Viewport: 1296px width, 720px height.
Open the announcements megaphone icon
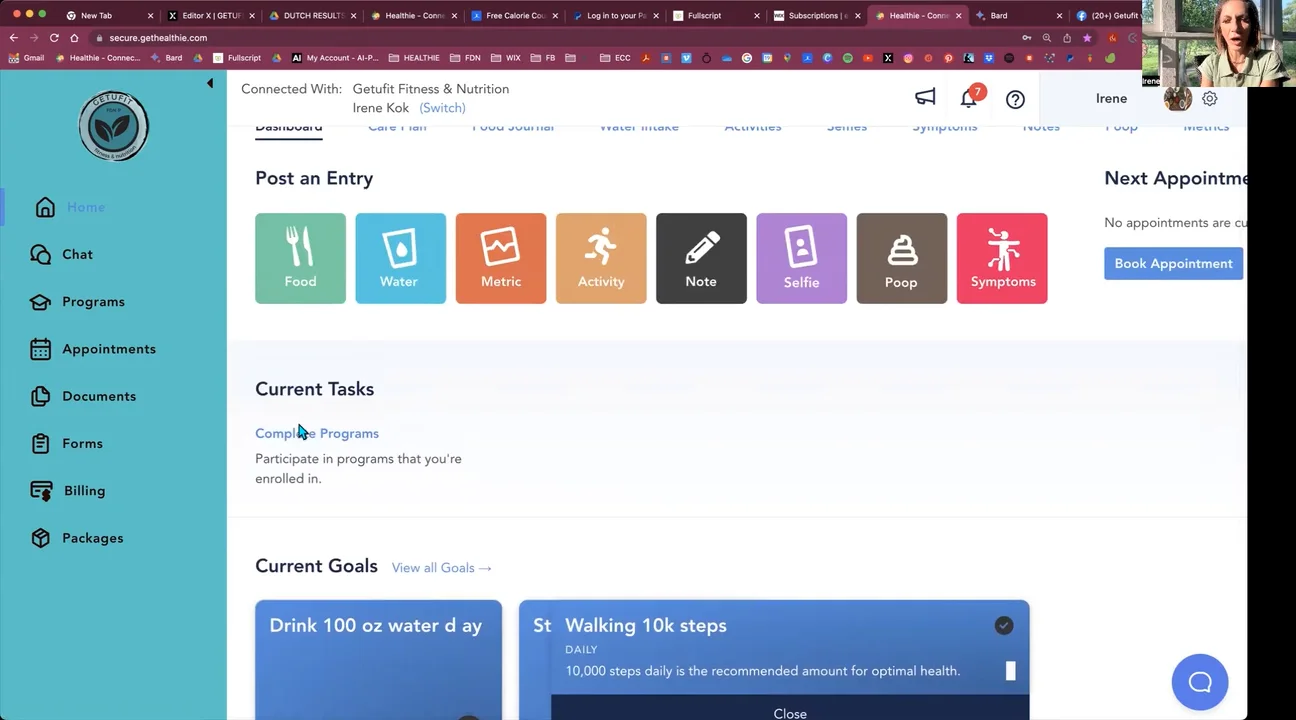pyautogui.click(x=925, y=97)
